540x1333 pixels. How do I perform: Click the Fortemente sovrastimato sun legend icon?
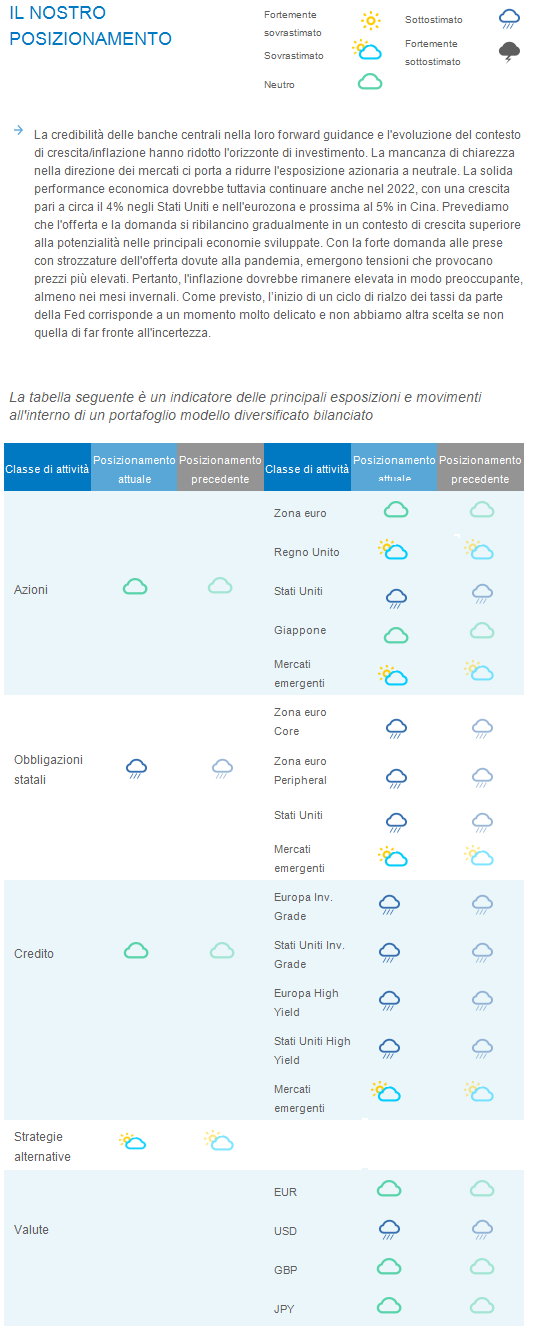tap(371, 20)
